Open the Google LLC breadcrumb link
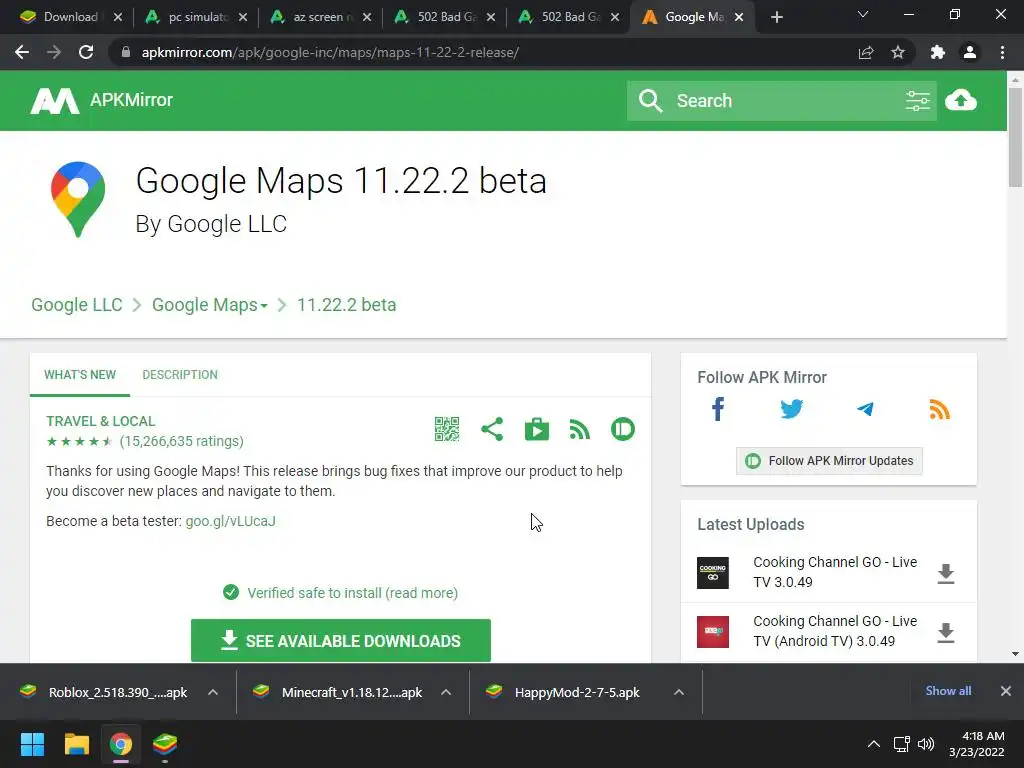The height and width of the screenshot is (768, 1024). pyautogui.click(x=77, y=305)
